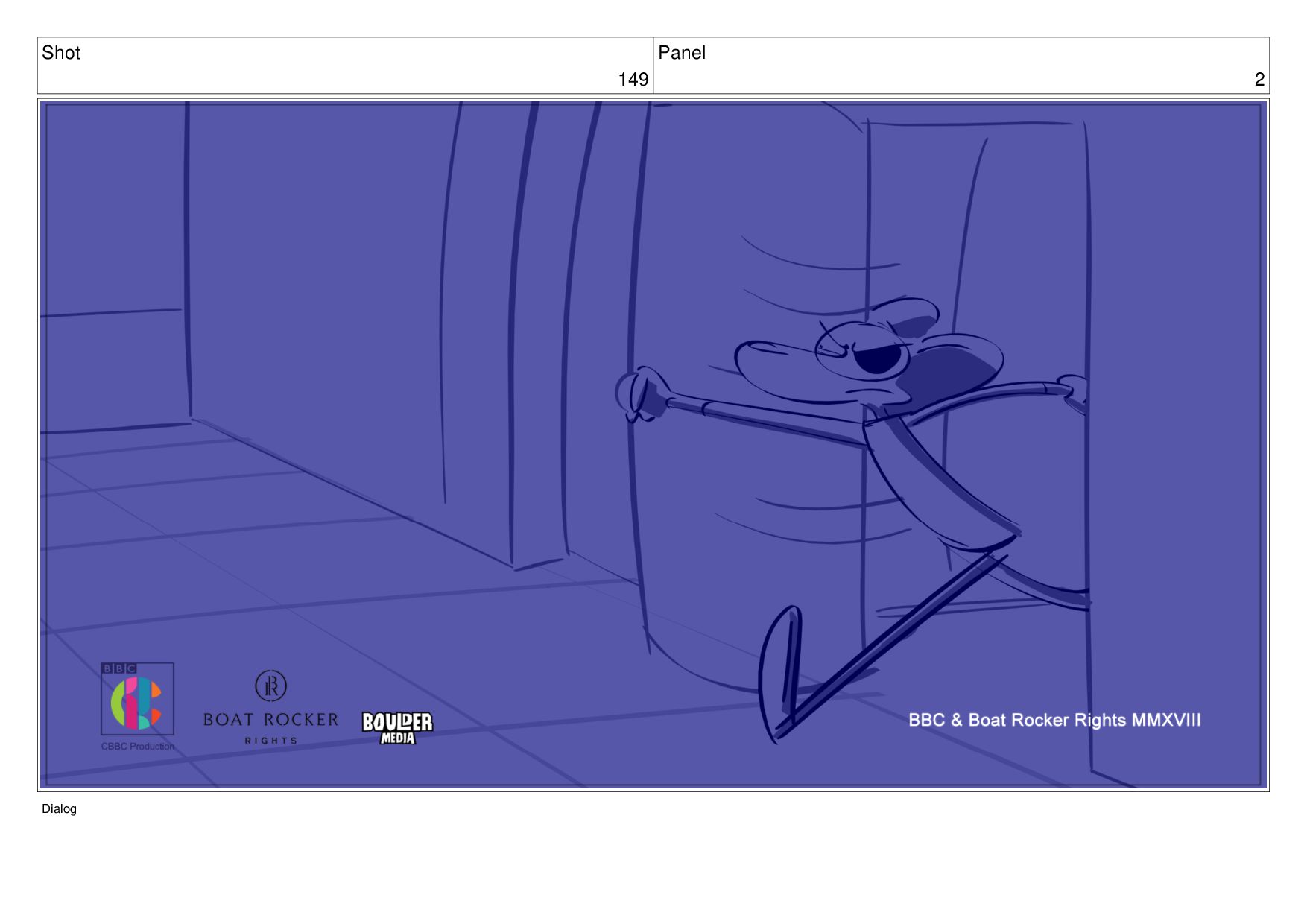Click the Boat Rocker circular emblem

(270, 686)
